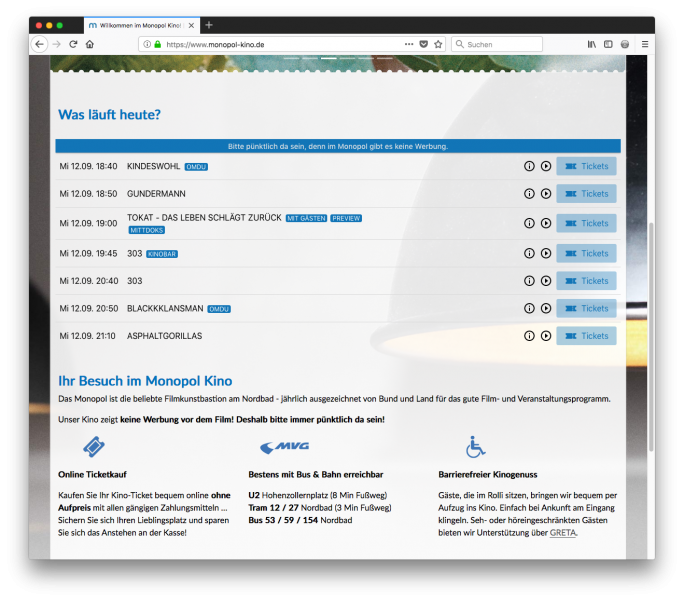Click the Suchen search field
Image resolution: width=684 pixels, height=600 pixels.
497,44
